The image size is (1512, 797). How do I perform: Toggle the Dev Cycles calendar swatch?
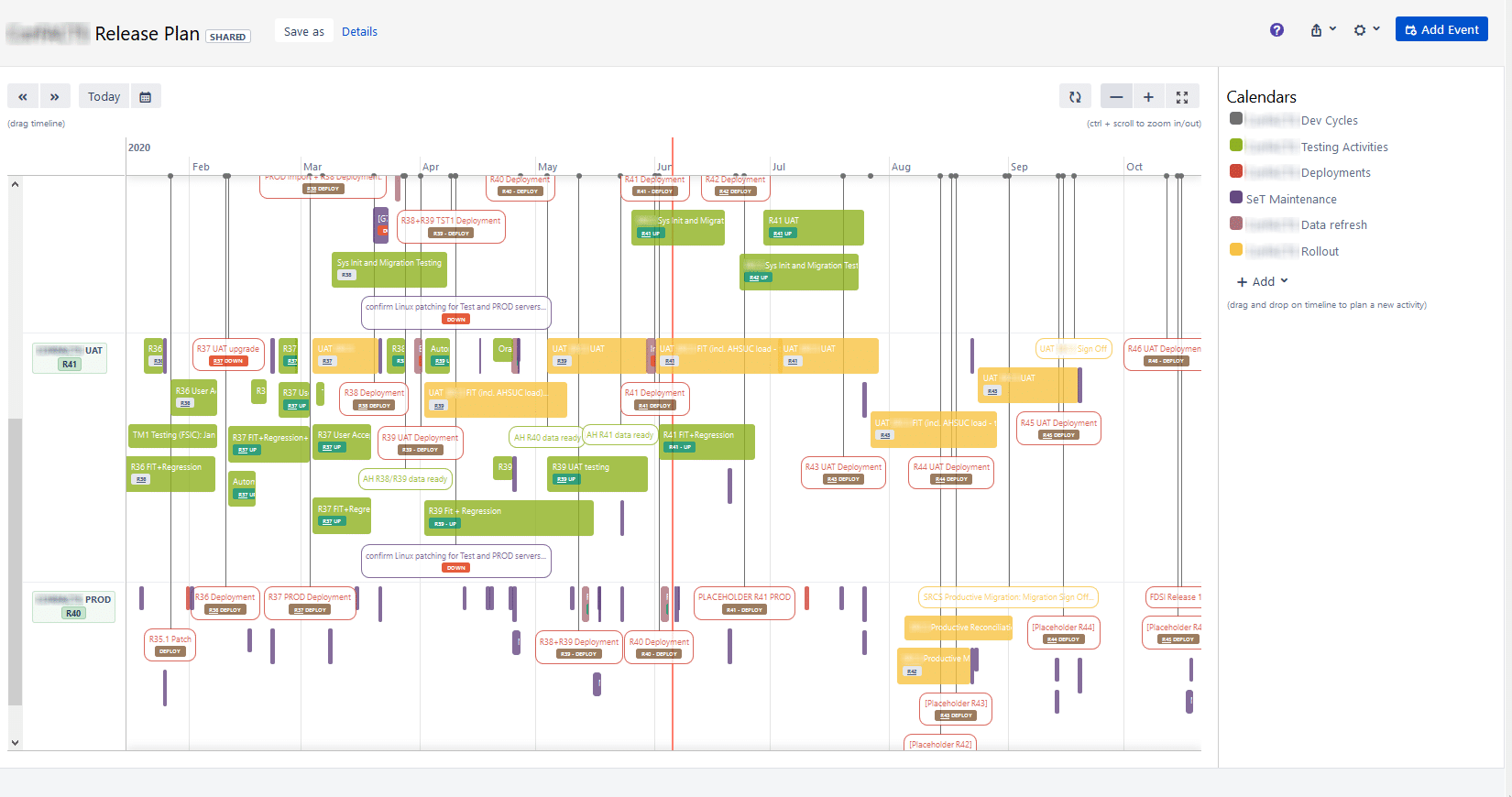pos(1236,119)
